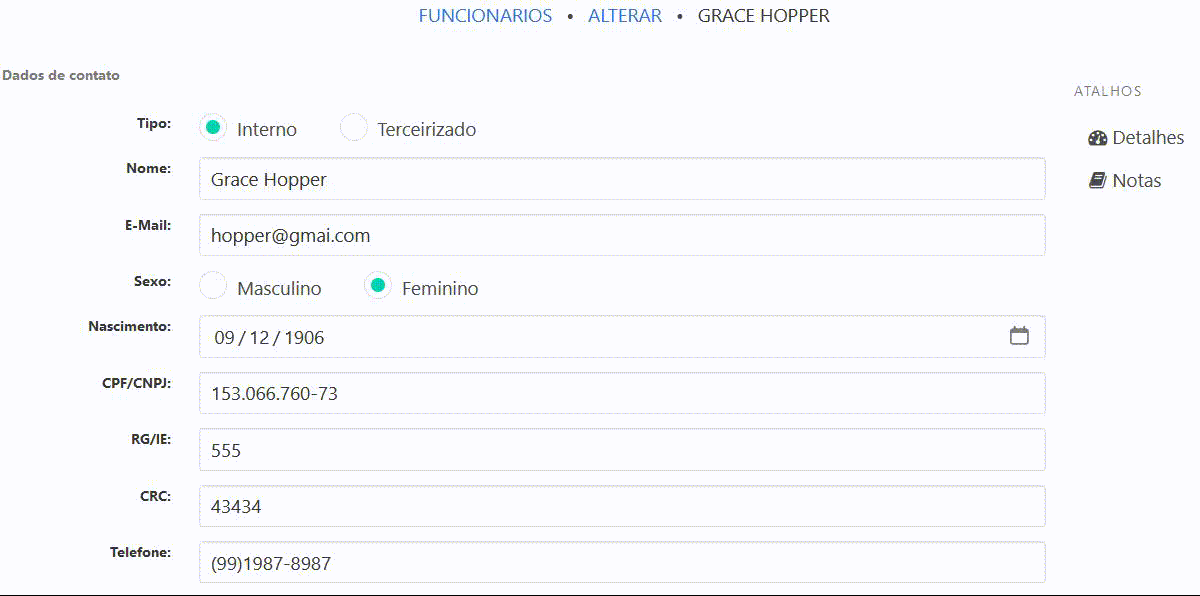
Task: Open the ALTERAR breadcrumb link
Action: pyautogui.click(x=624, y=16)
